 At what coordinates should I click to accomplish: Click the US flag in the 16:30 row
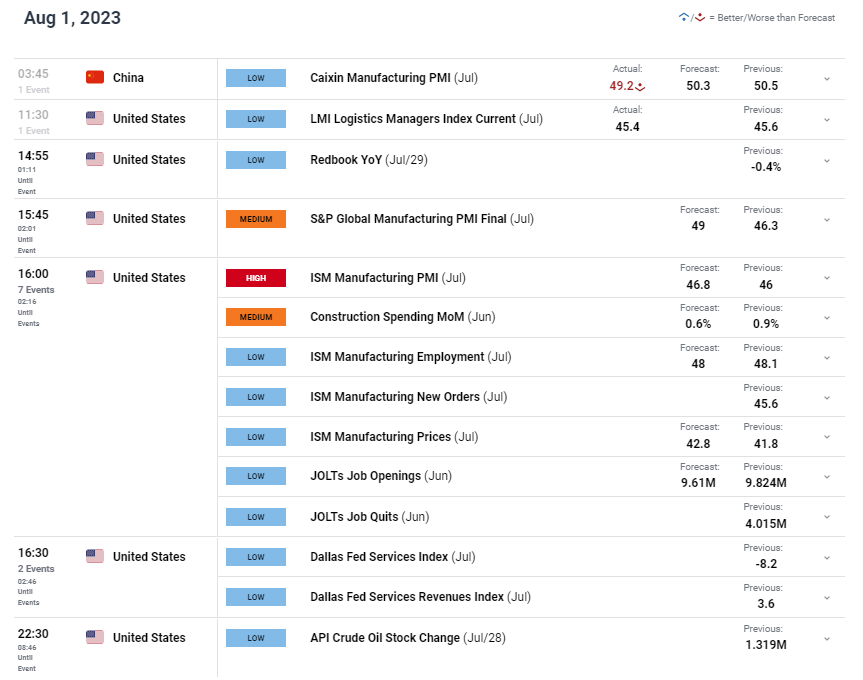pyautogui.click(x=95, y=556)
